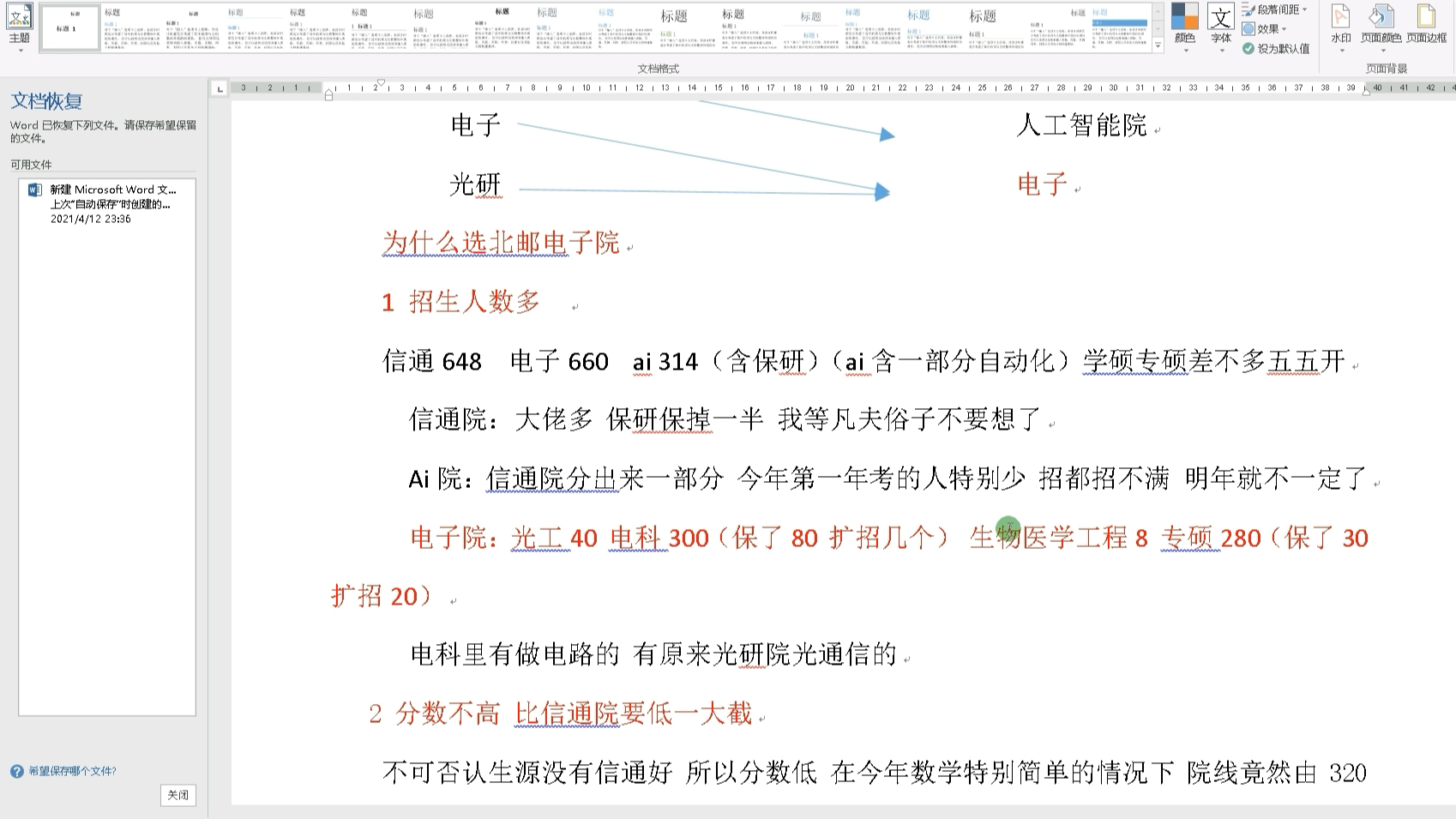Open the 希望保存哪个文件? help link
The image size is (1456, 819).
coord(72,771)
